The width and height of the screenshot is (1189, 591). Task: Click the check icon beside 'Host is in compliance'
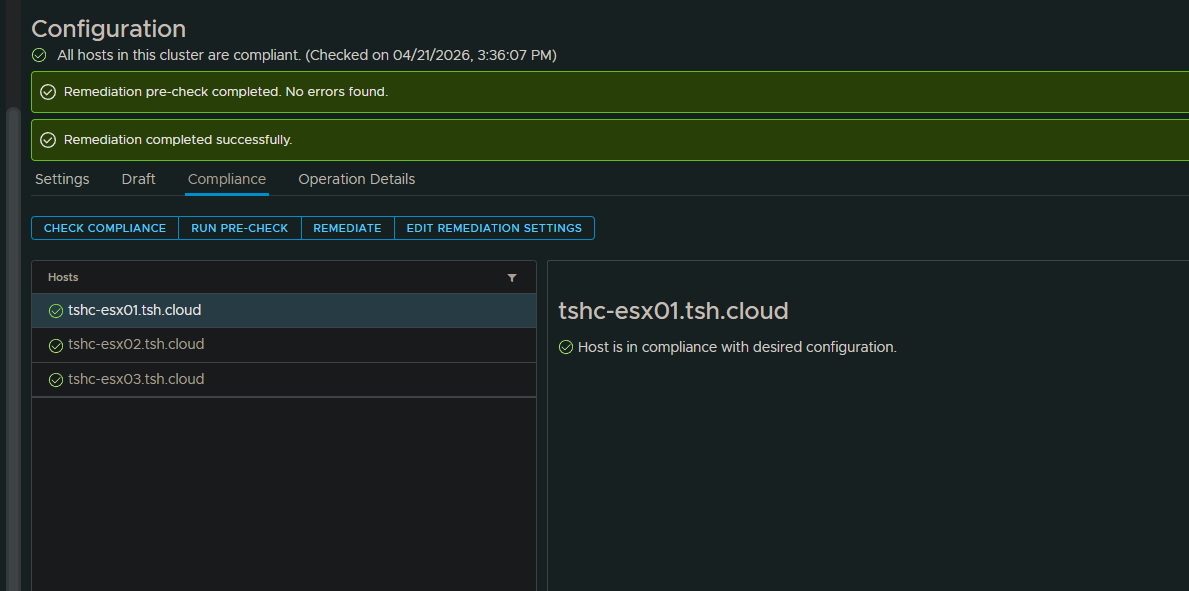pyautogui.click(x=566, y=347)
